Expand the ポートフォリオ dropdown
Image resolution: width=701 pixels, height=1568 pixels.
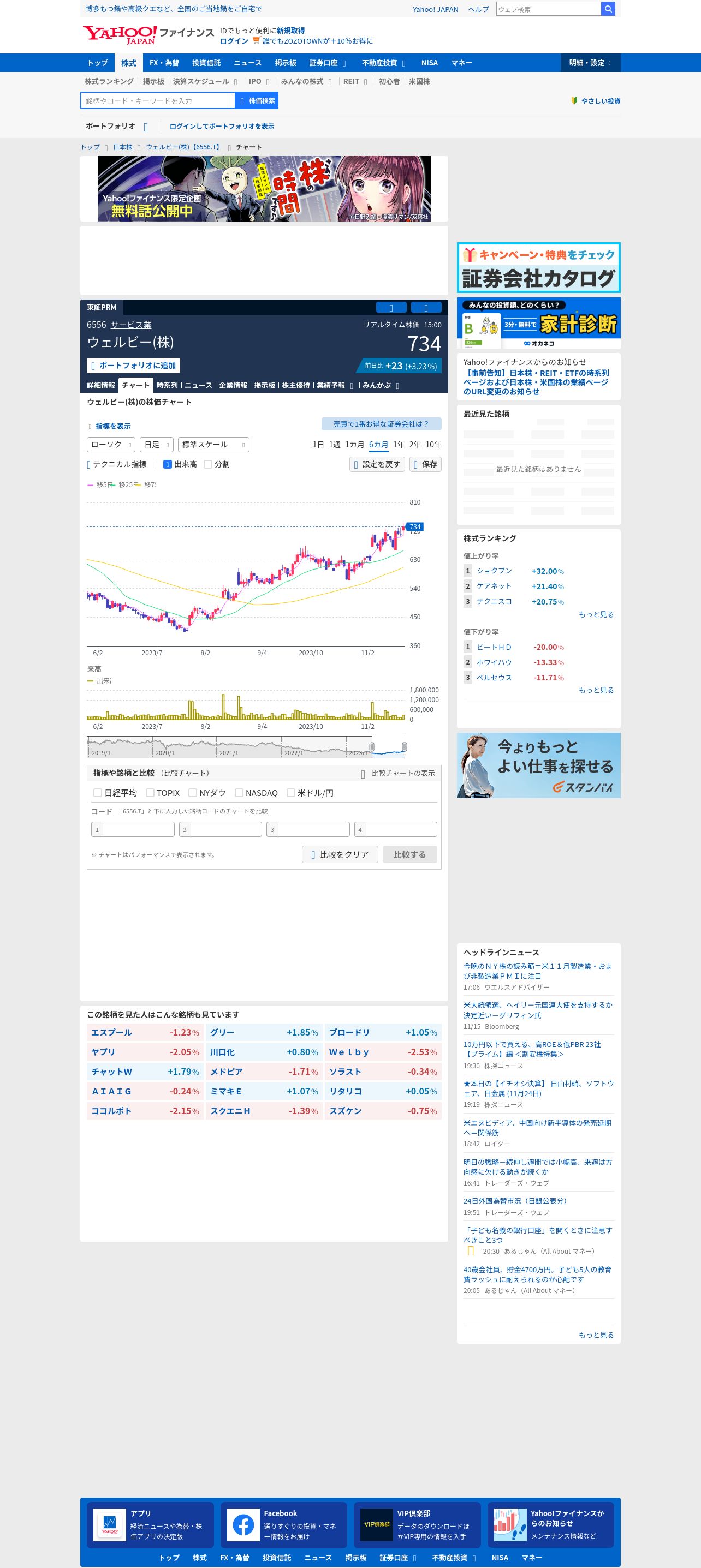tap(117, 127)
